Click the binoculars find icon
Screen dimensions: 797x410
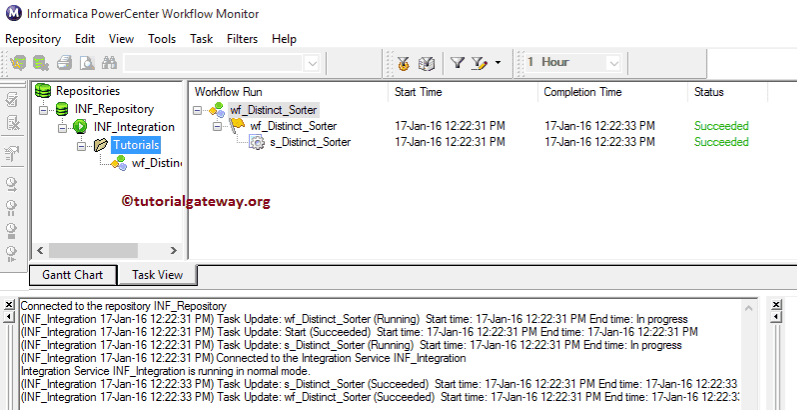(x=109, y=62)
